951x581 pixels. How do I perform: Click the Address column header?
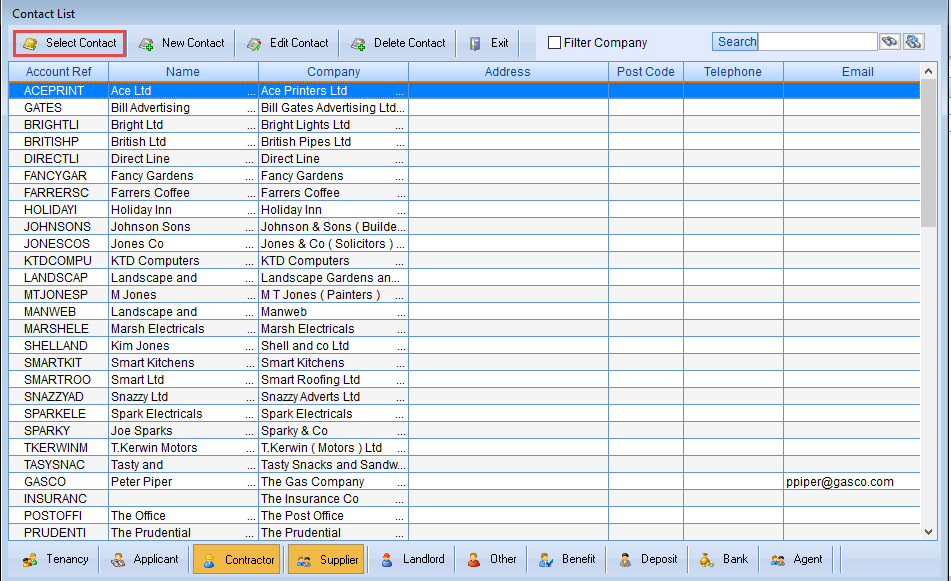click(x=508, y=72)
